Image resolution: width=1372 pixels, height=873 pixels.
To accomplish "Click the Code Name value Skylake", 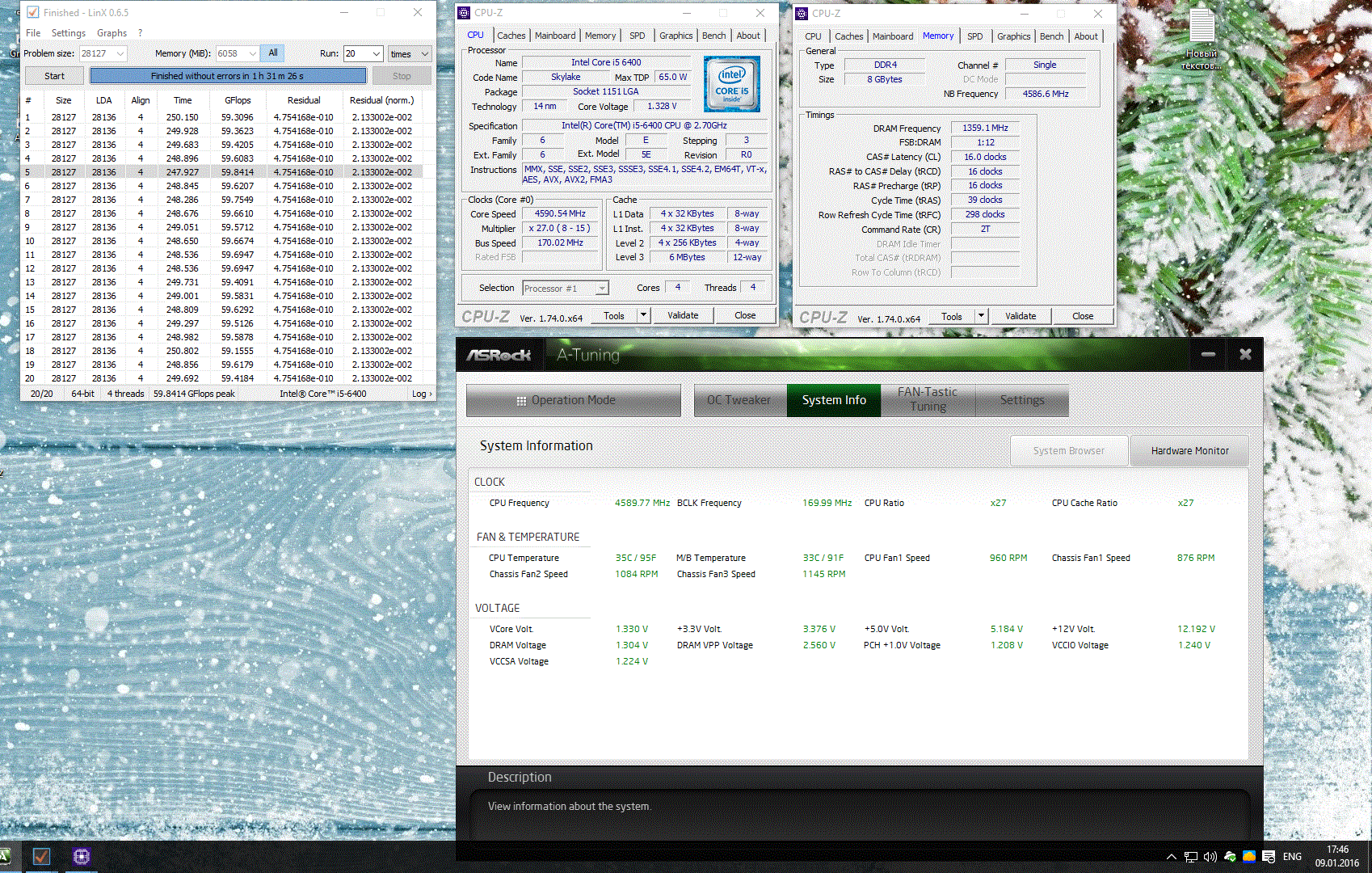I will click(x=566, y=77).
